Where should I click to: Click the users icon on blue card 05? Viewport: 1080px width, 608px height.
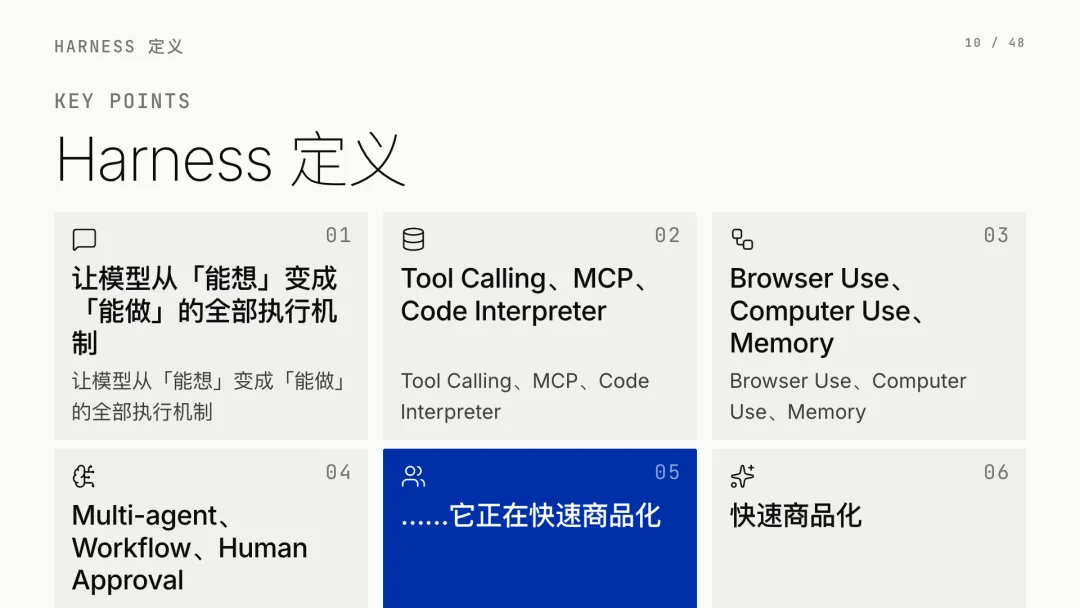coord(413,476)
